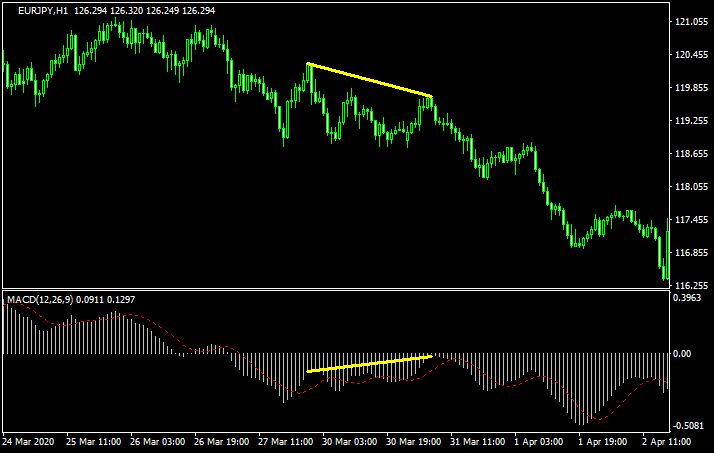The width and height of the screenshot is (714, 453).
Task: Click the 26 Mar 03:00 time label
Action: pos(160,441)
